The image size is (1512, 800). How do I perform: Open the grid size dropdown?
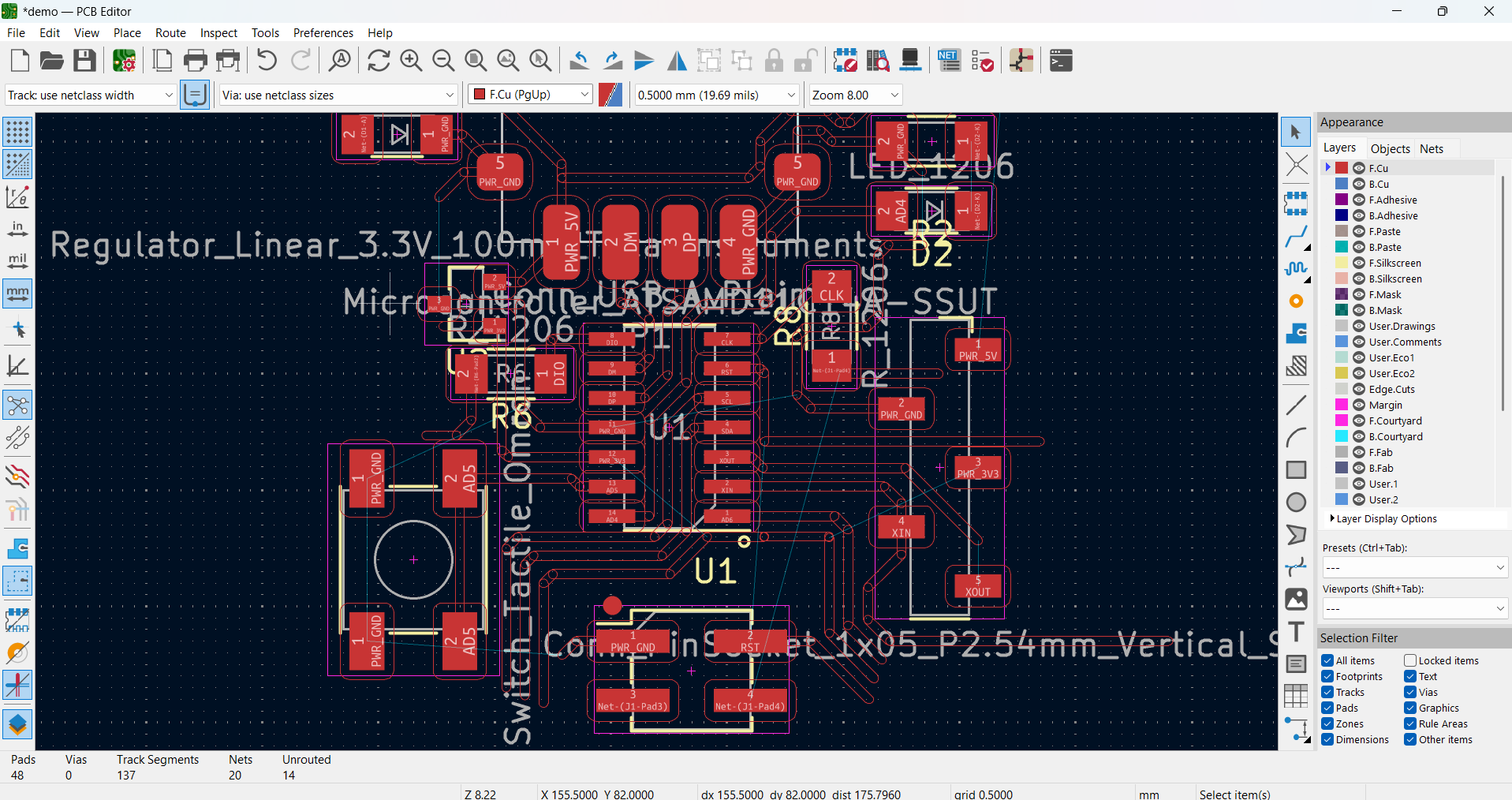tap(717, 95)
